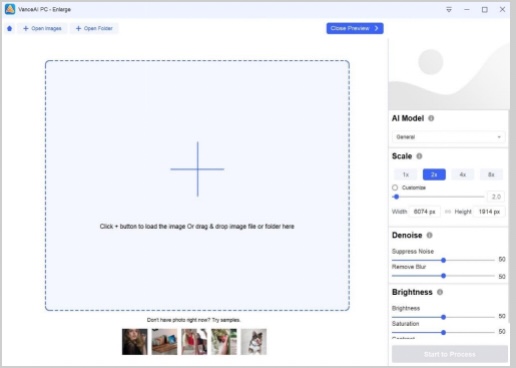Go to the Home icon

point(9,28)
